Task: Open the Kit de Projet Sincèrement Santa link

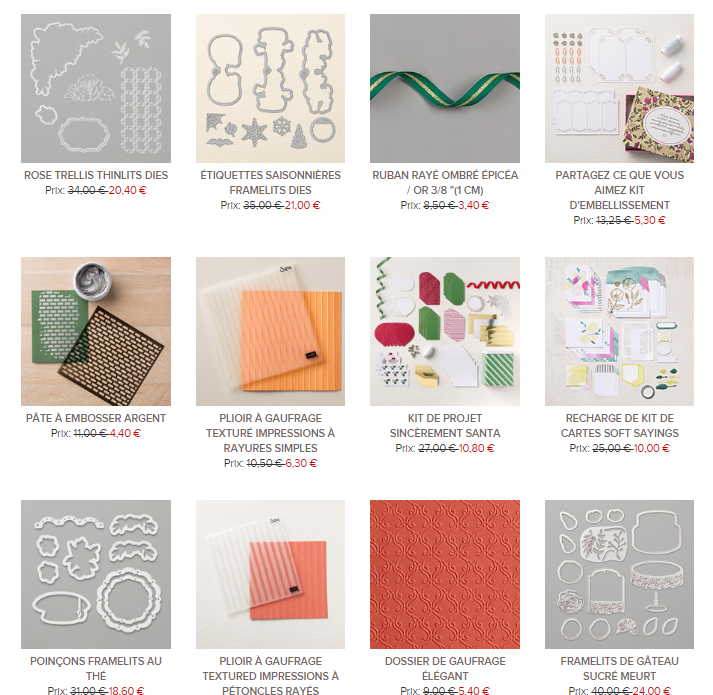Action: point(445,425)
